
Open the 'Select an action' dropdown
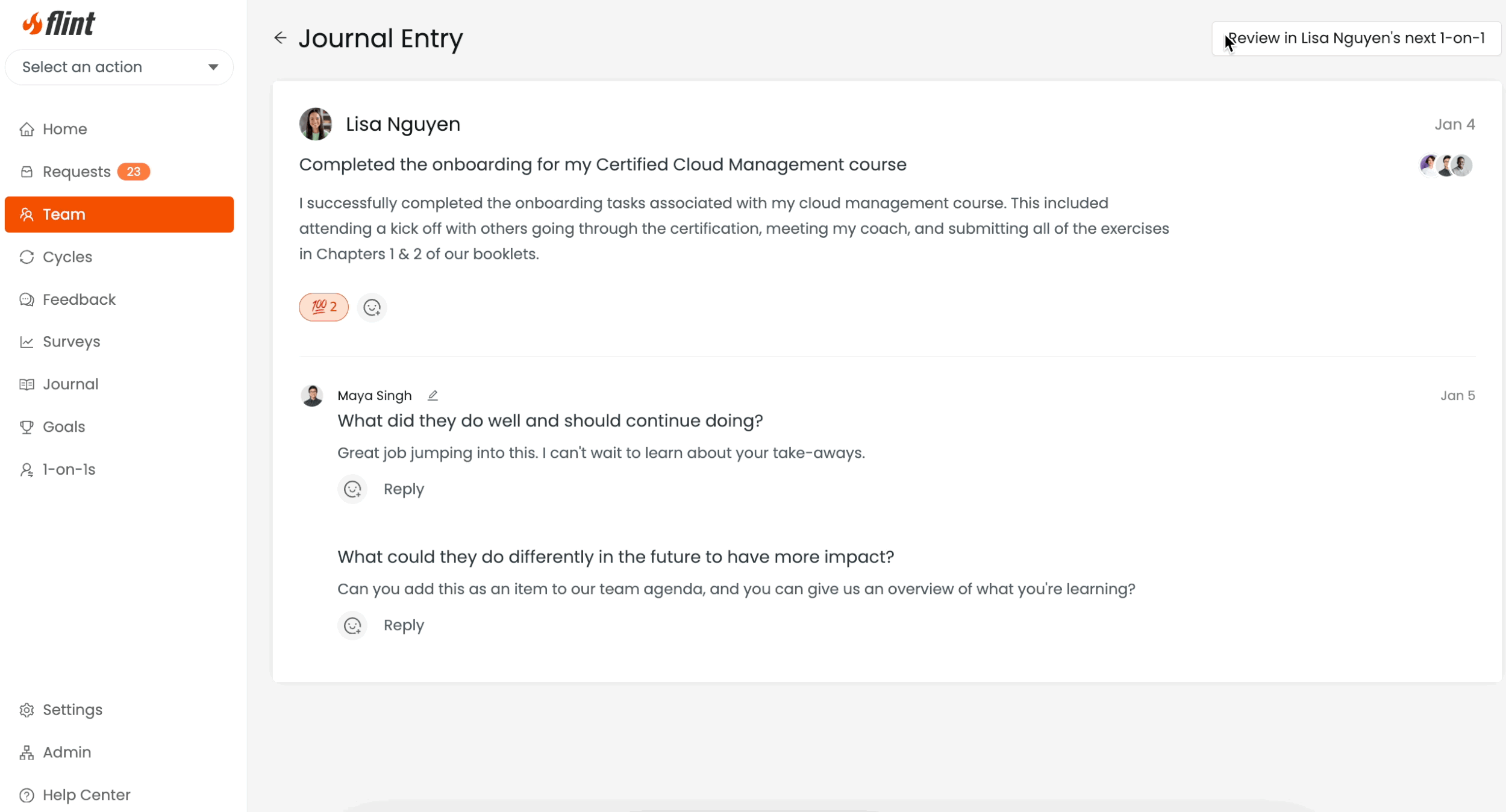click(x=119, y=67)
